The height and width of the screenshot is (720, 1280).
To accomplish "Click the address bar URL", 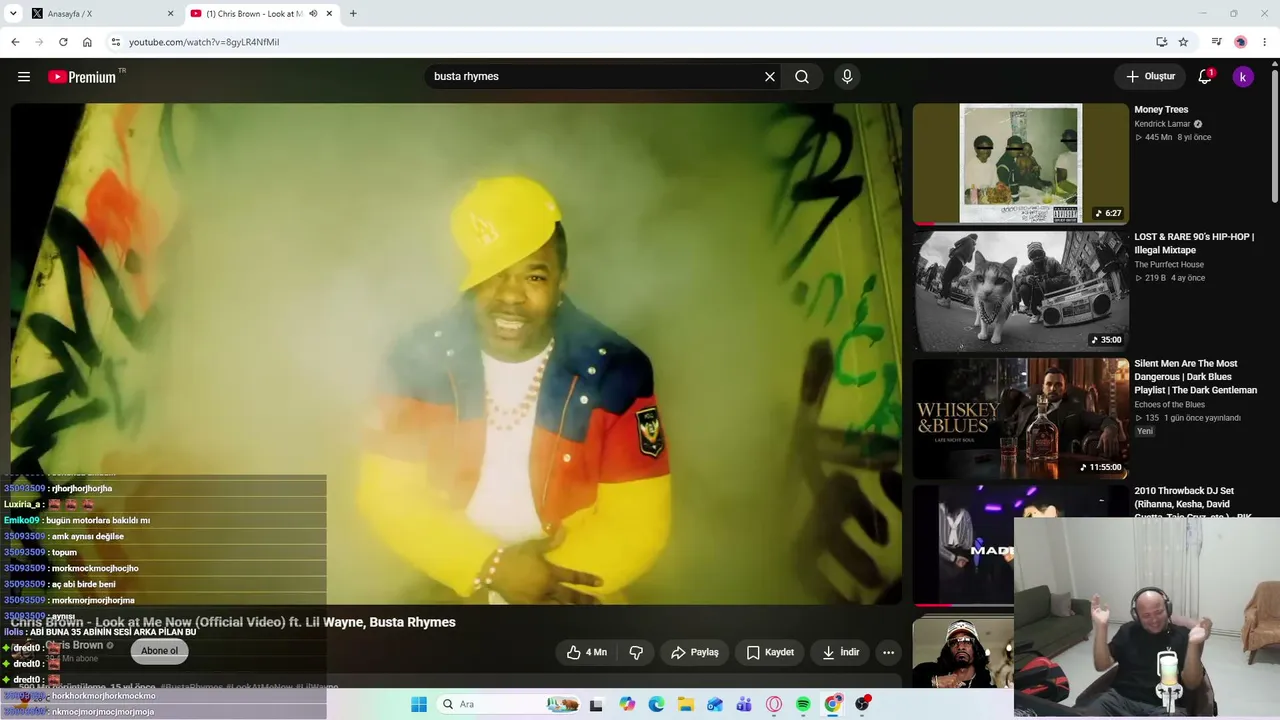I will point(204,42).
